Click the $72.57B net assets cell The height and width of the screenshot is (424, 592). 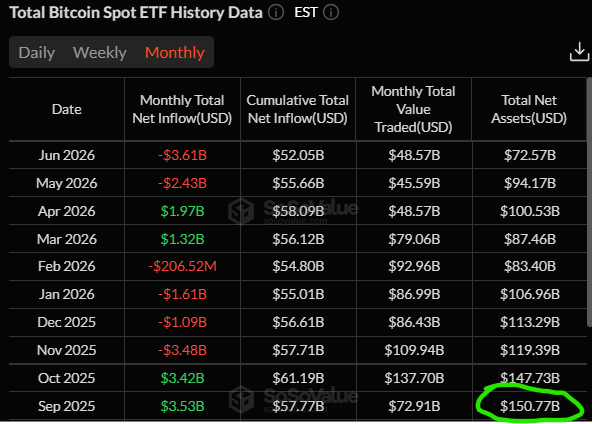[x=530, y=155]
